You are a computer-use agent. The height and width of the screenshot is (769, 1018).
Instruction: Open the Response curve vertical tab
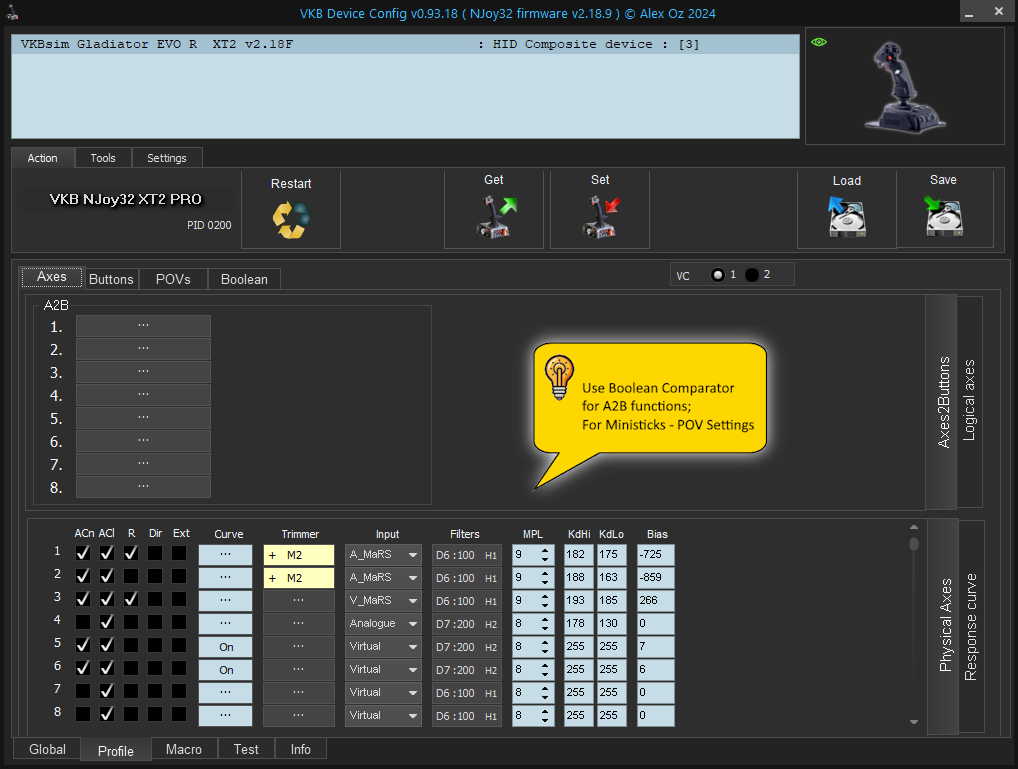click(971, 627)
